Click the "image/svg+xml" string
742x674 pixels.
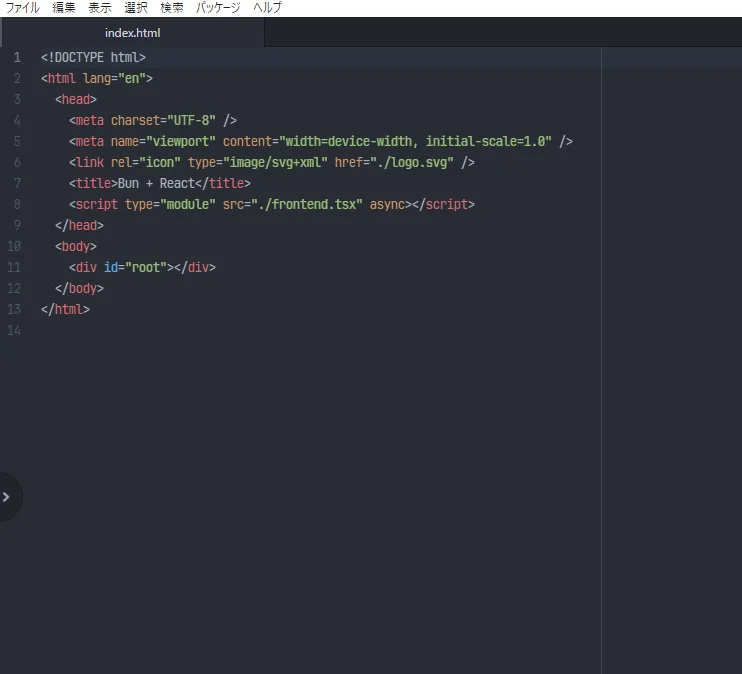coord(275,162)
